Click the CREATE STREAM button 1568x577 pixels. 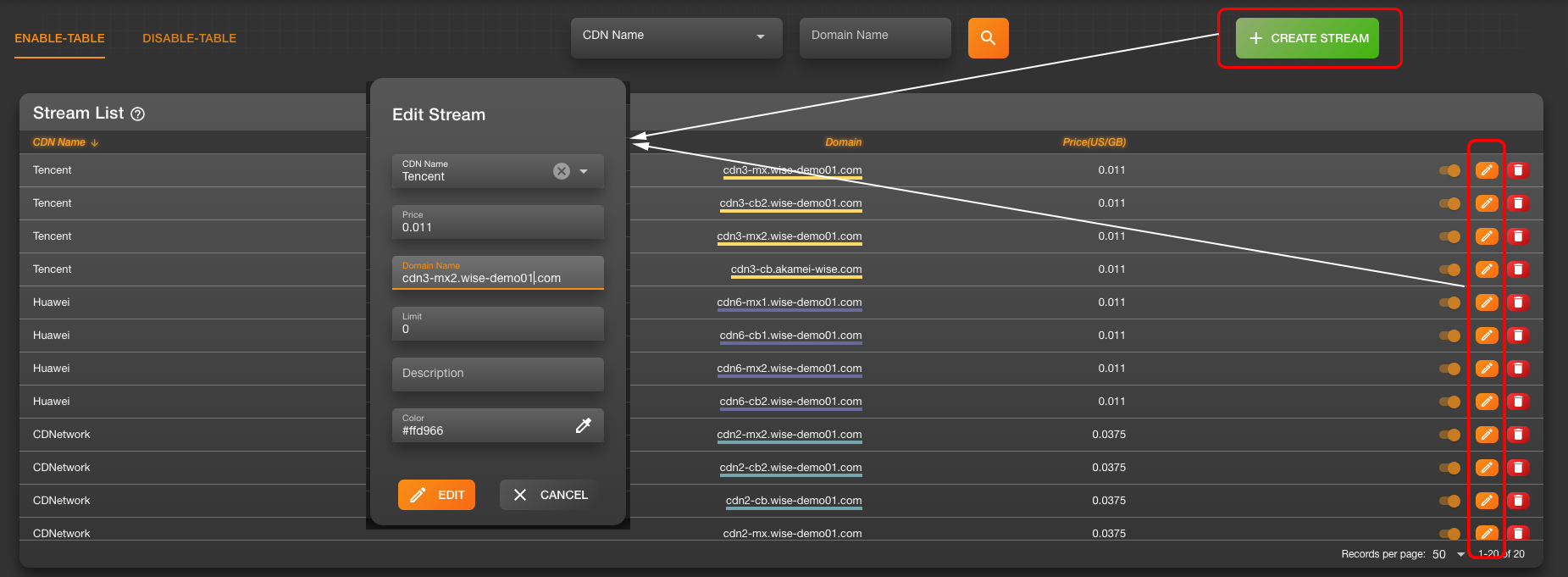point(1307,38)
